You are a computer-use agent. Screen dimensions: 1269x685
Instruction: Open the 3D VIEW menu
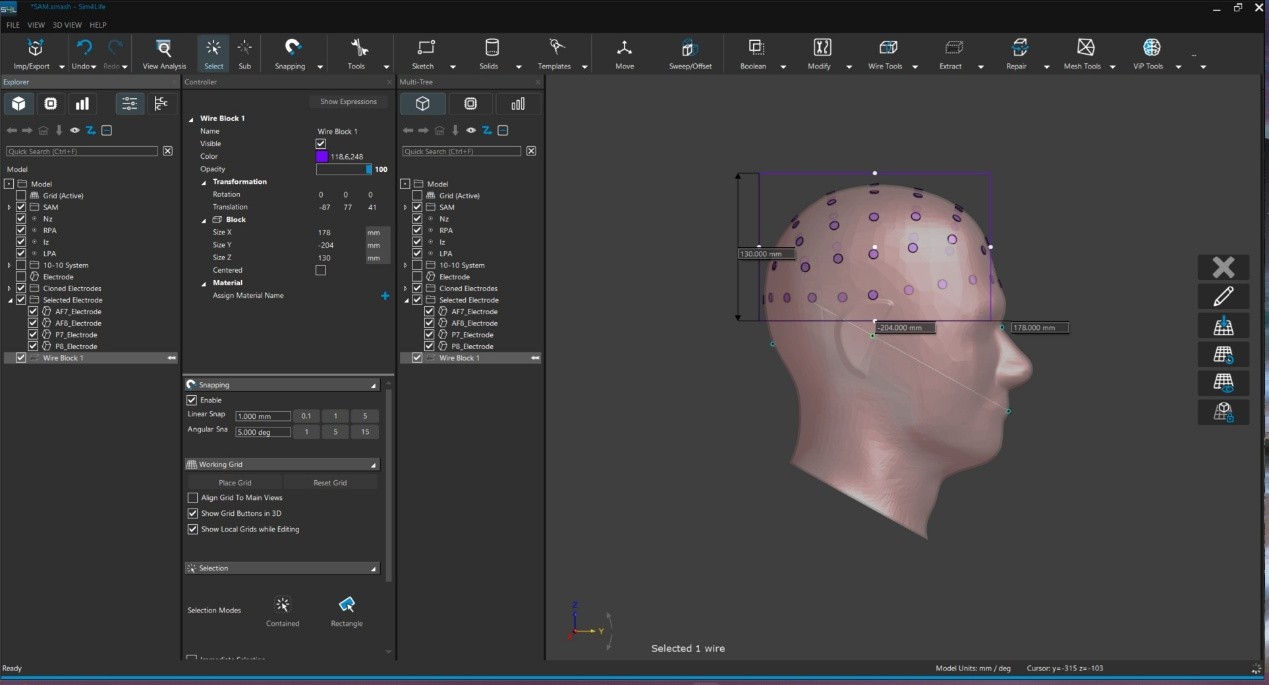(x=66, y=25)
